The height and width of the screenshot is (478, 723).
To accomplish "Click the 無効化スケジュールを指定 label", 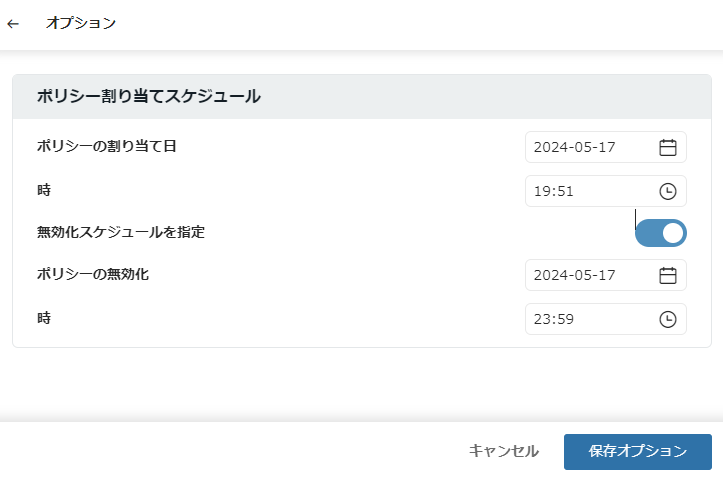I will [x=121, y=232].
